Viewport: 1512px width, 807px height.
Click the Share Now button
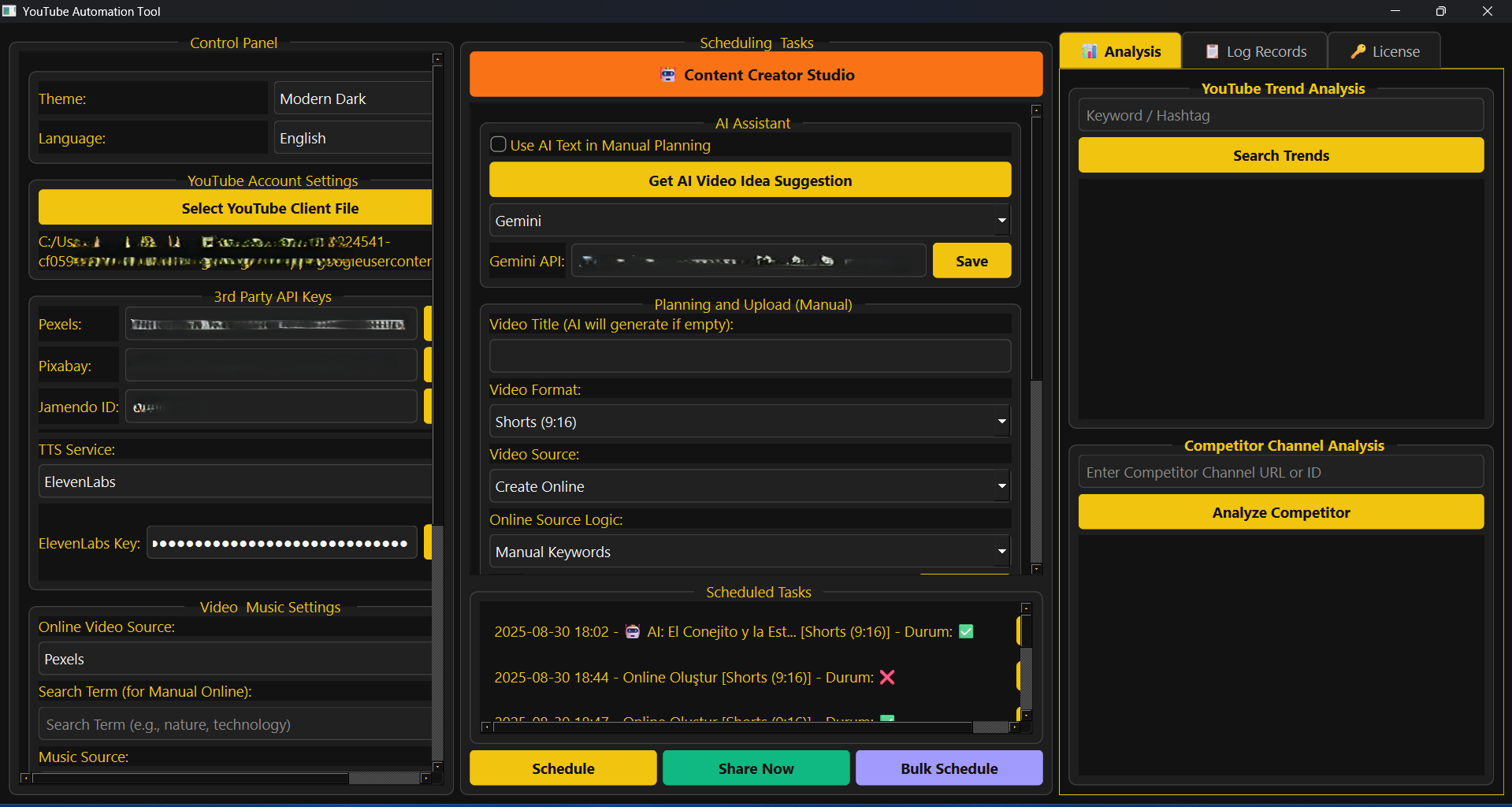pyautogui.click(x=756, y=768)
